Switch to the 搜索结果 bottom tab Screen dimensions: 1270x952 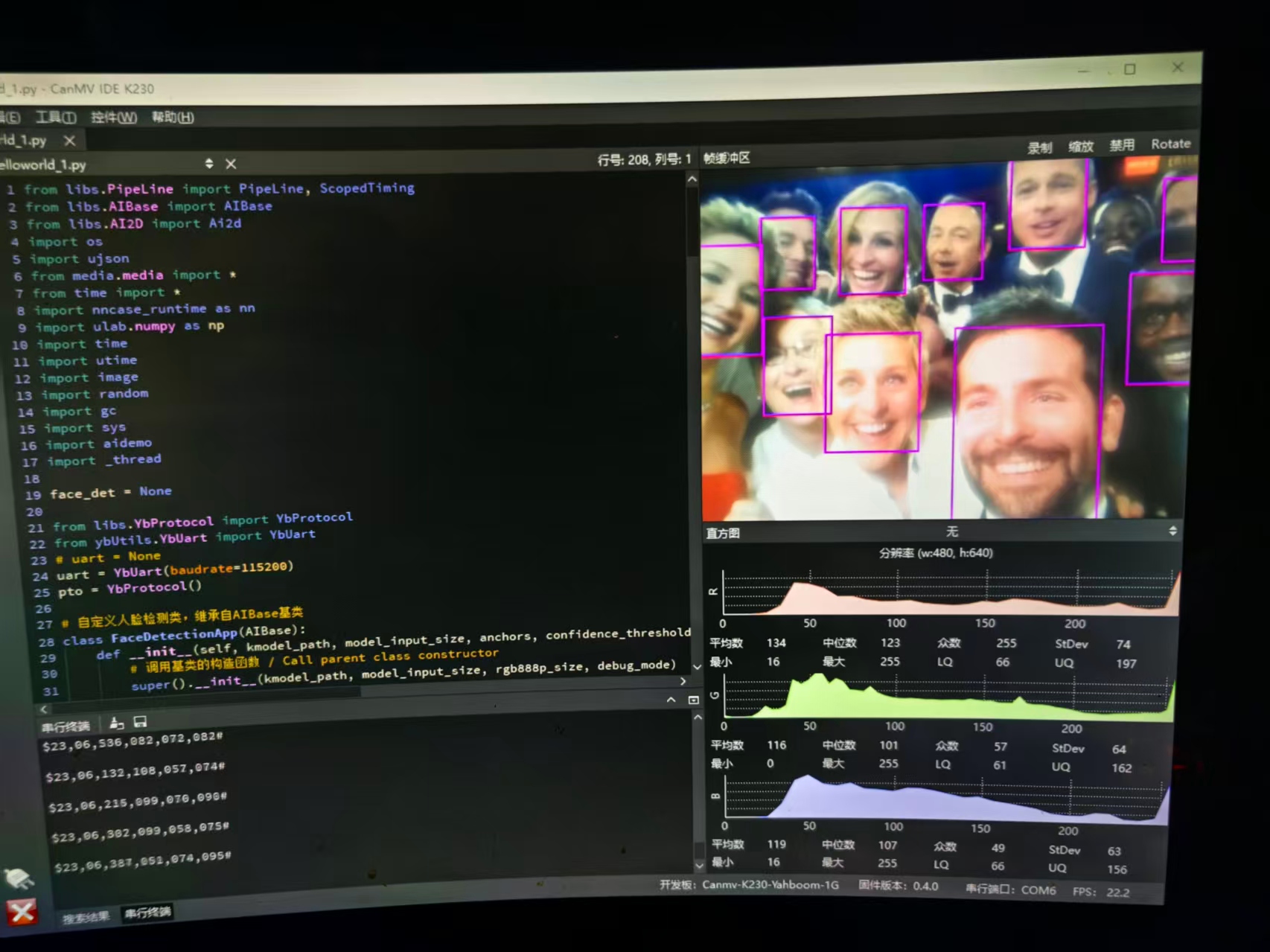point(86,917)
